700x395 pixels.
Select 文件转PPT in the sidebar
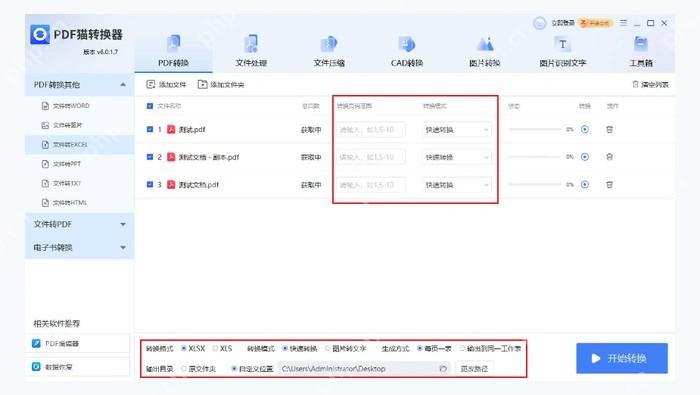tap(79, 164)
